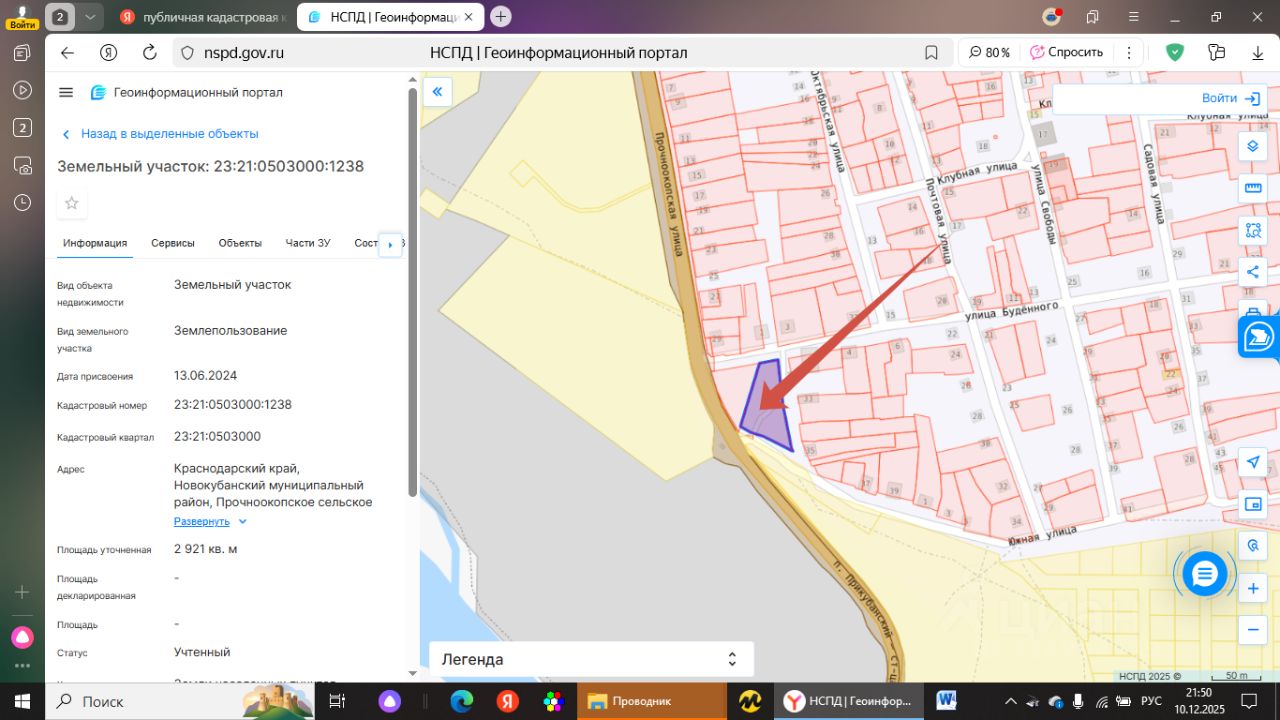Zoom out with the minus button
The image size is (1280, 720).
click(1252, 631)
